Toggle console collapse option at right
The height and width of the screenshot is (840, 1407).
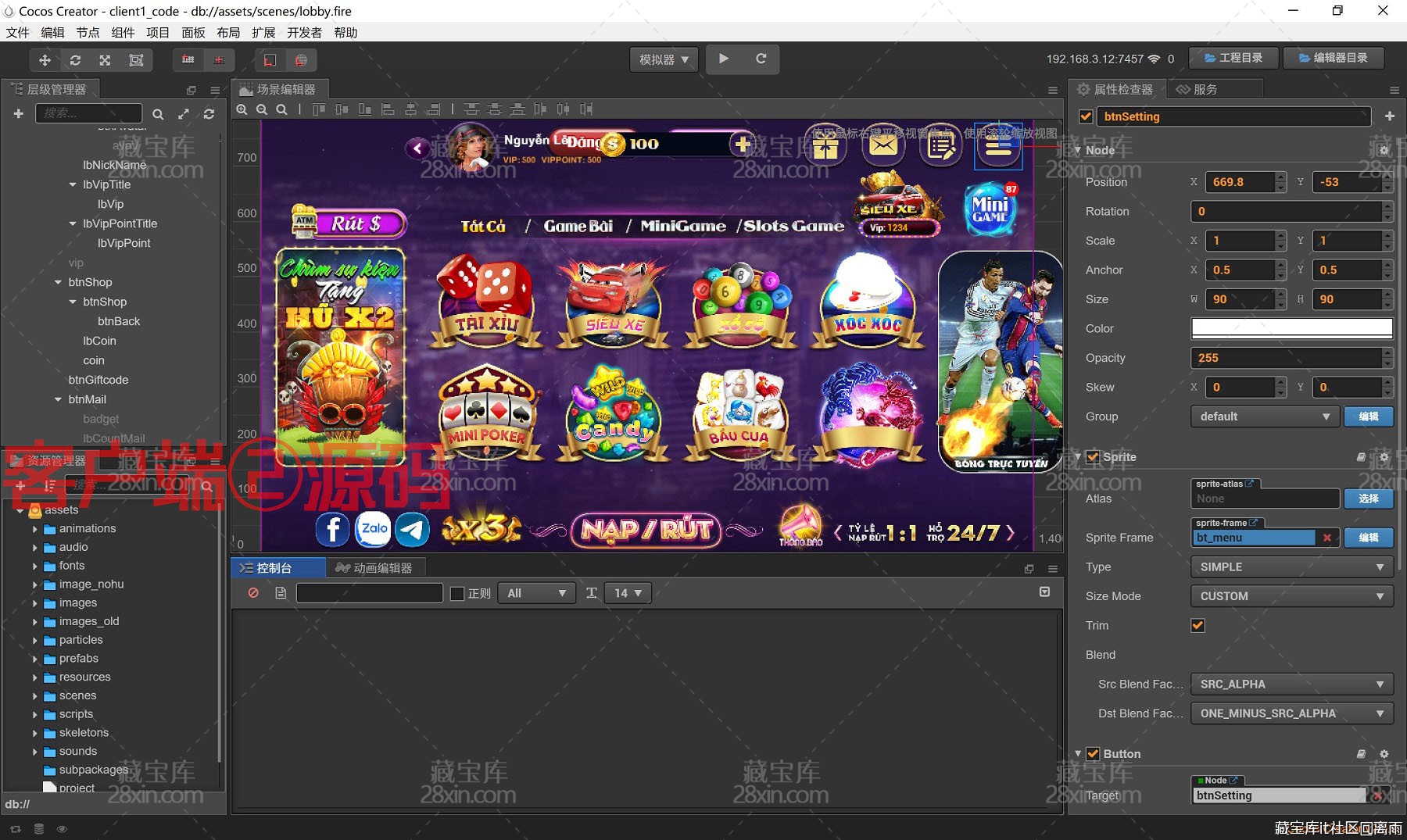(1044, 592)
